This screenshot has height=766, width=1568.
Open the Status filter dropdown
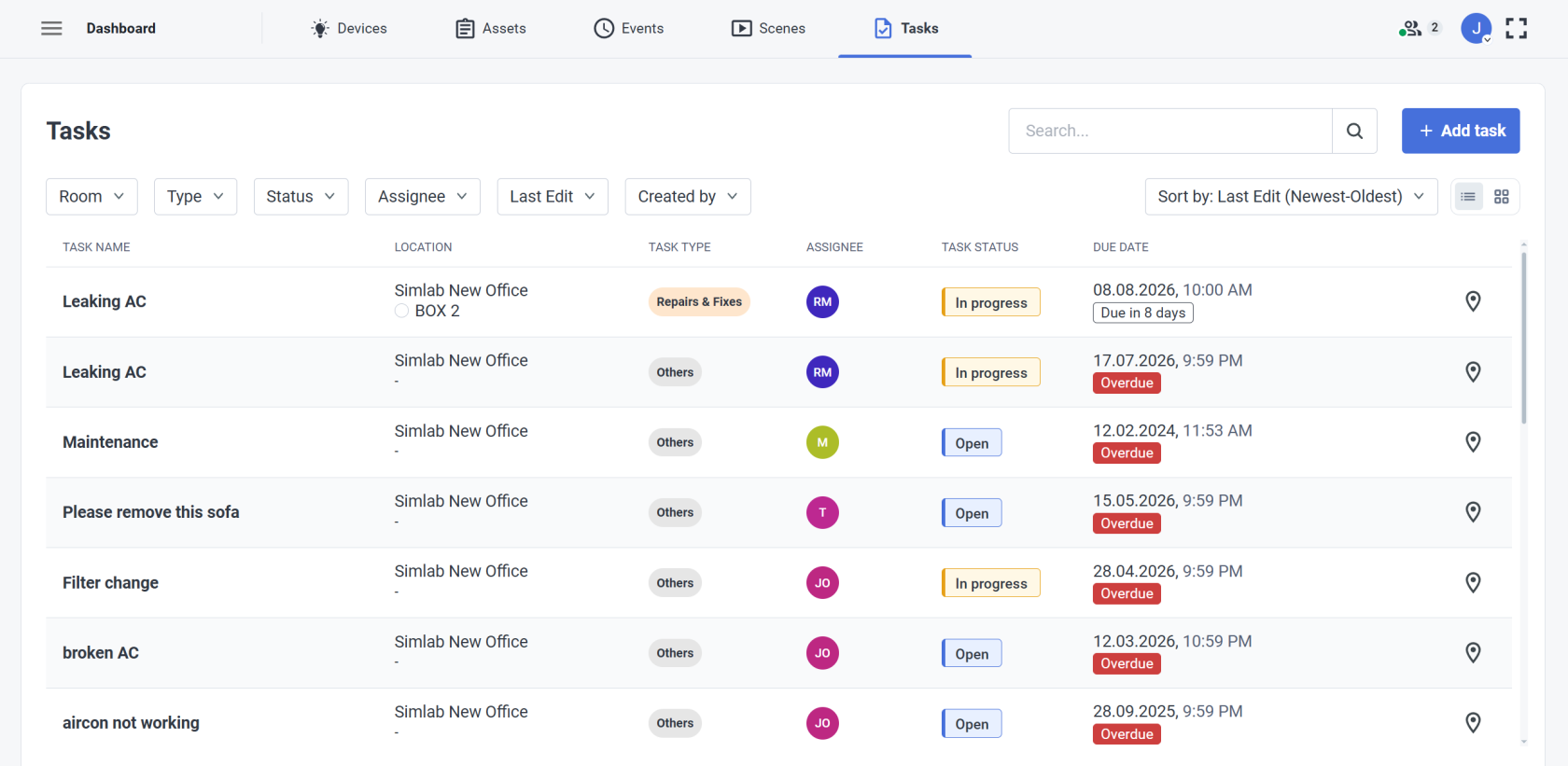coord(301,197)
